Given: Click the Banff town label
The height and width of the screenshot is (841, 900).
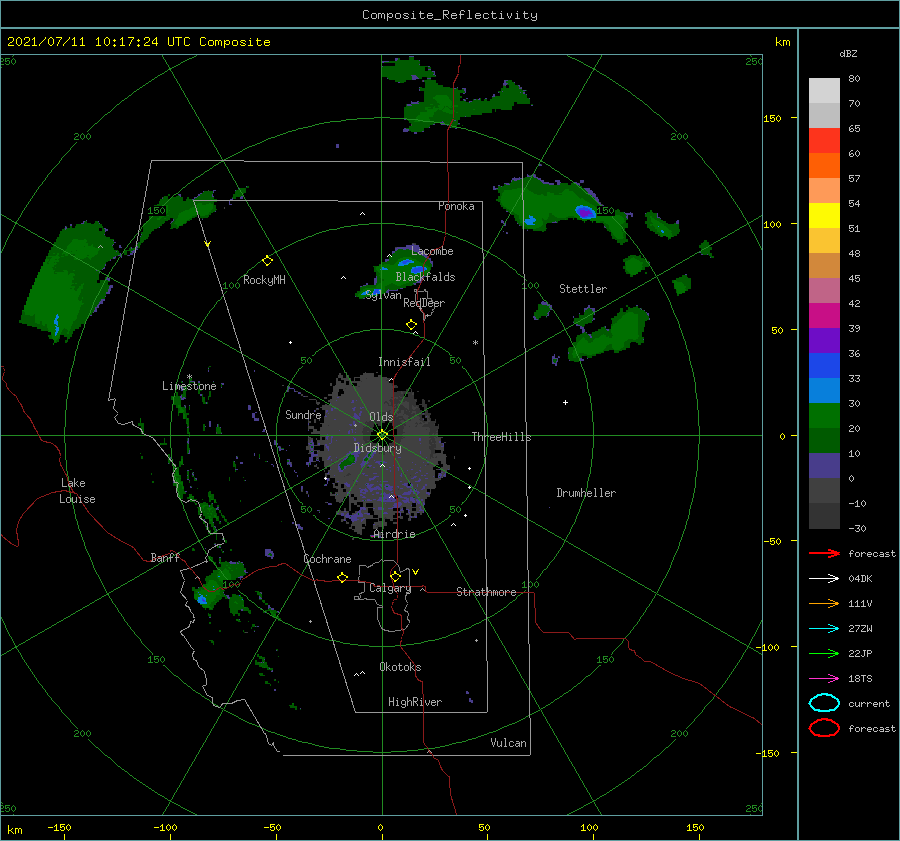Looking at the screenshot, I should click(165, 557).
